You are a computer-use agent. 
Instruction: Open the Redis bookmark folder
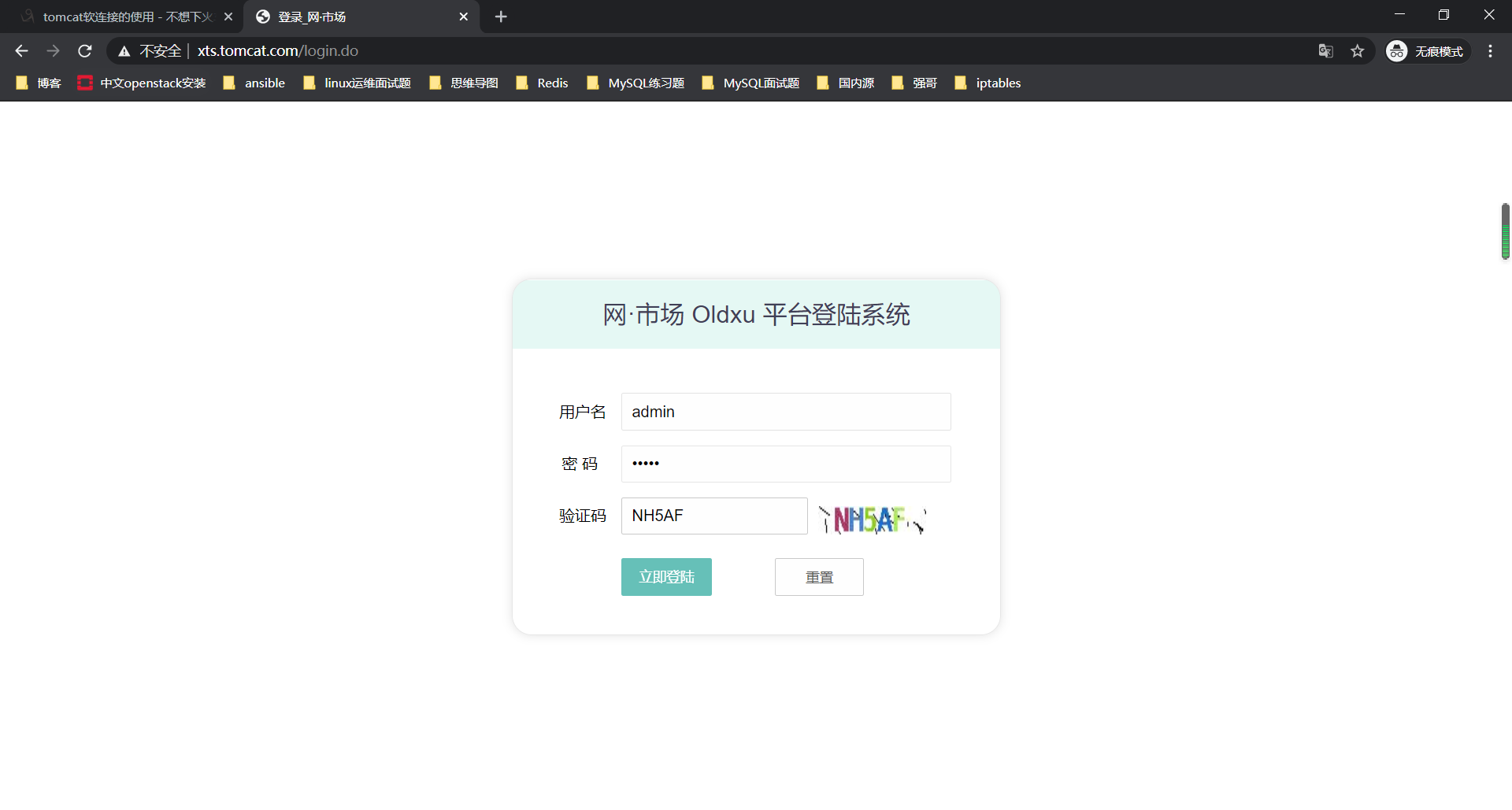coord(542,83)
